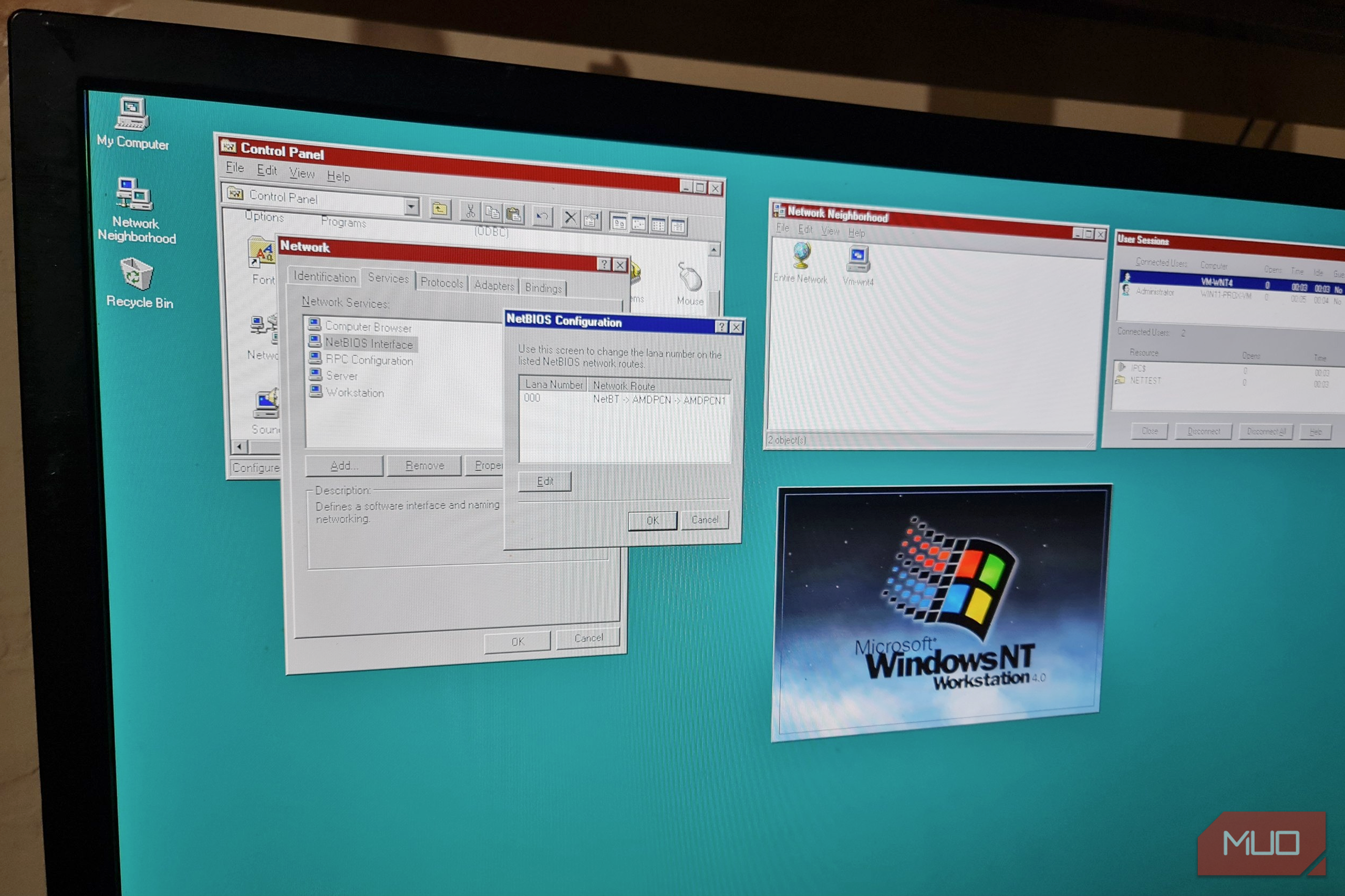Viewport: 1345px width, 896px height.
Task: Open Network Neighborhood on the desktop
Action: coord(136,210)
